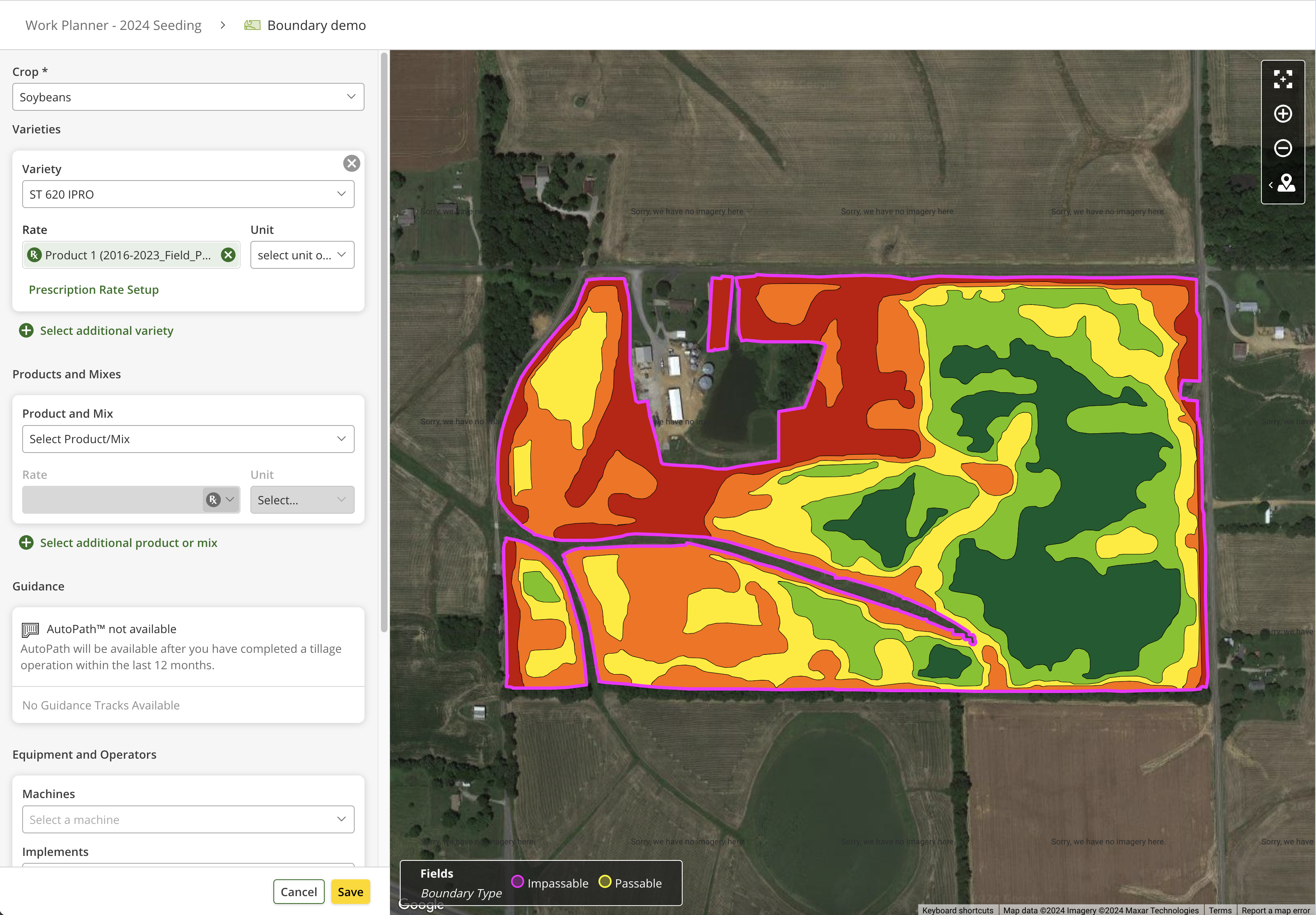The image size is (1316, 915).
Task: Open the Crop Soybeans dropdown
Action: [x=188, y=97]
